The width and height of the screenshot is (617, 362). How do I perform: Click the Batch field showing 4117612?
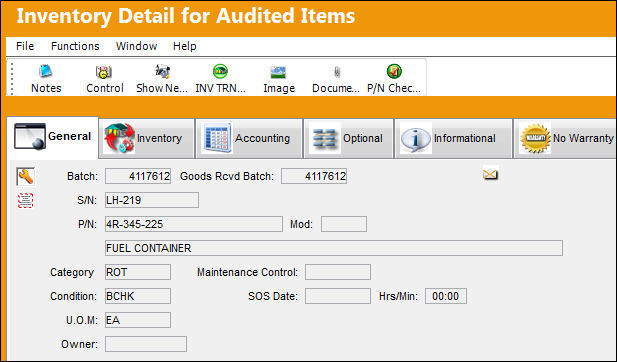point(138,176)
